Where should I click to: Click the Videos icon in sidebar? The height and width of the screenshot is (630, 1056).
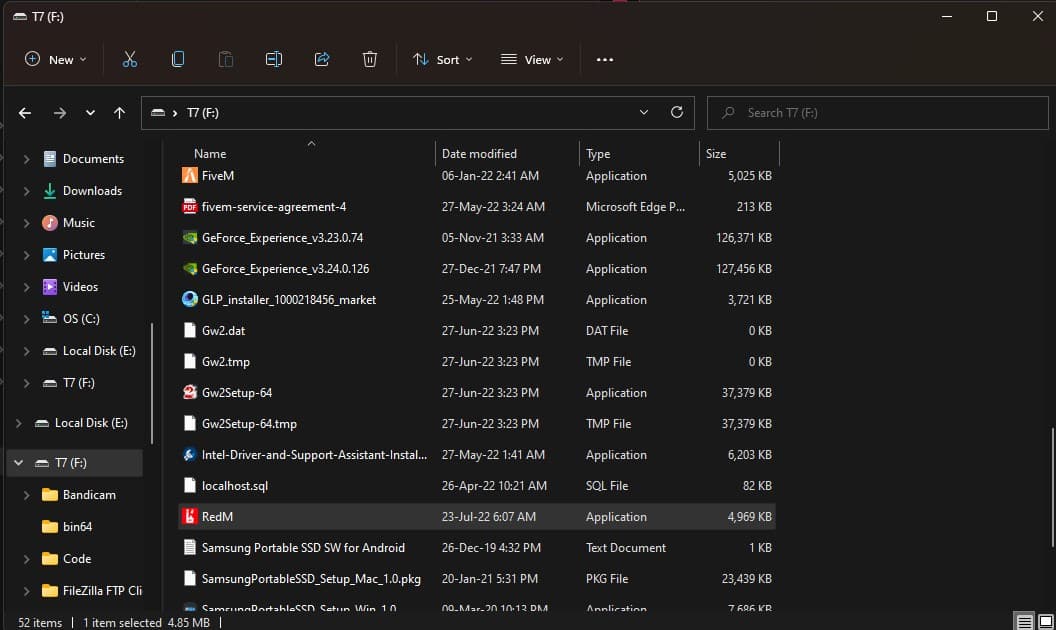click(x=50, y=287)
